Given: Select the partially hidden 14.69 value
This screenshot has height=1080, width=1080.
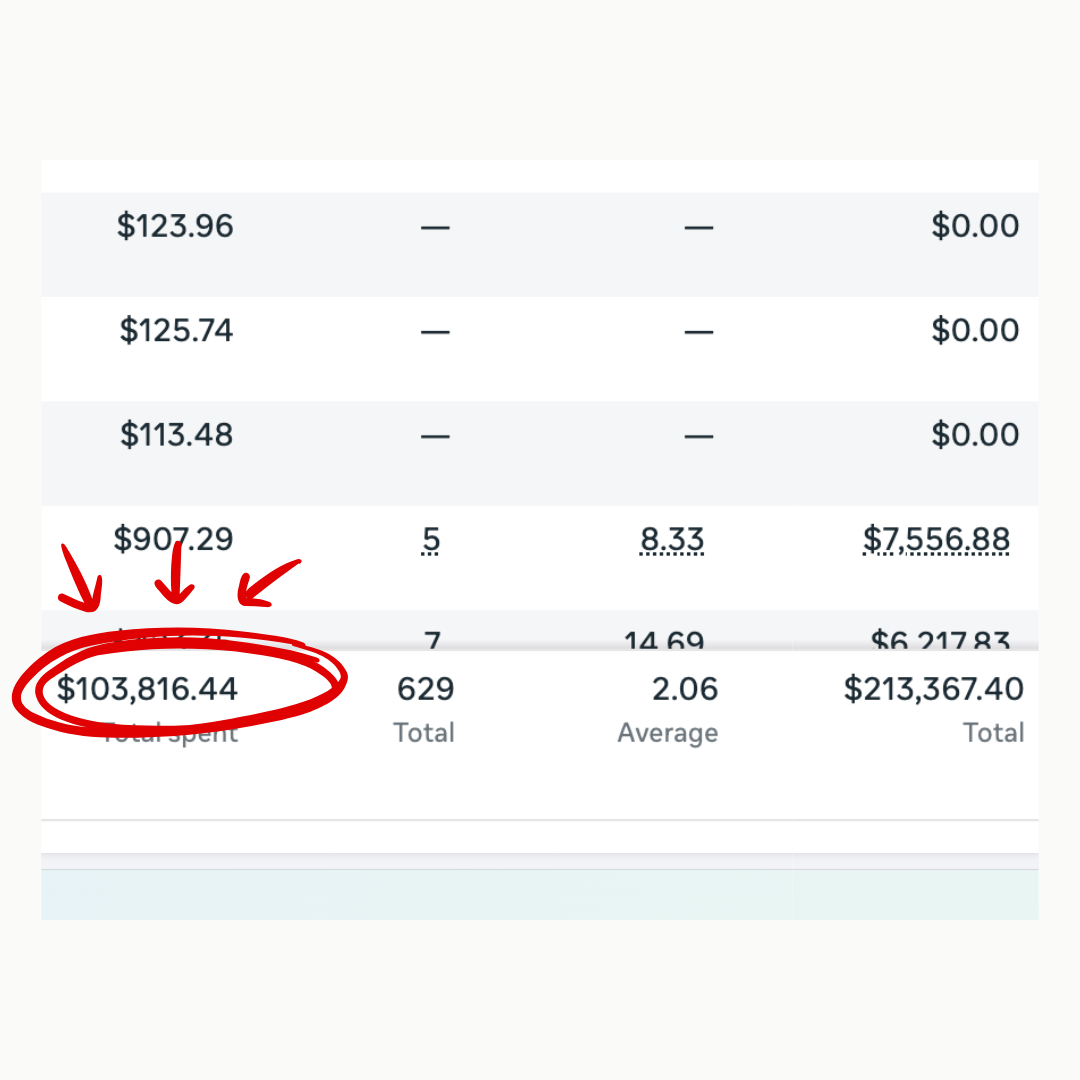Looking at the screenshot, I should [664, 640].
